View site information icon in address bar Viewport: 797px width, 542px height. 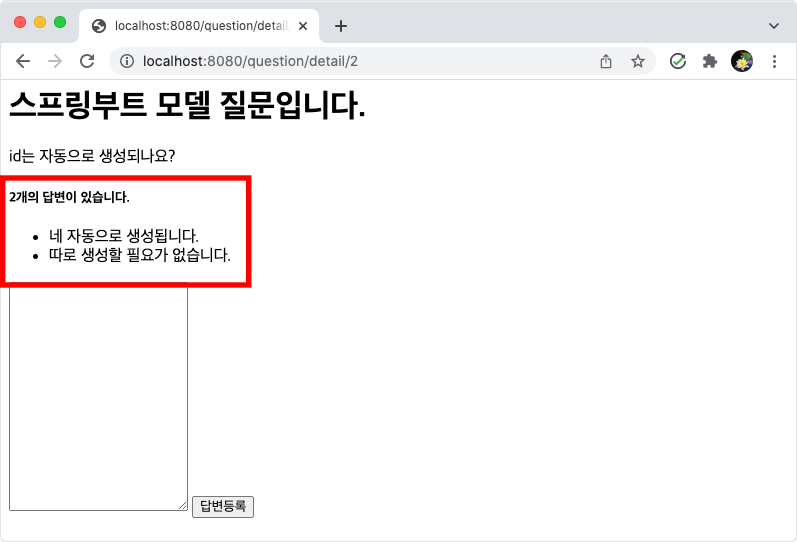[127, 62]
